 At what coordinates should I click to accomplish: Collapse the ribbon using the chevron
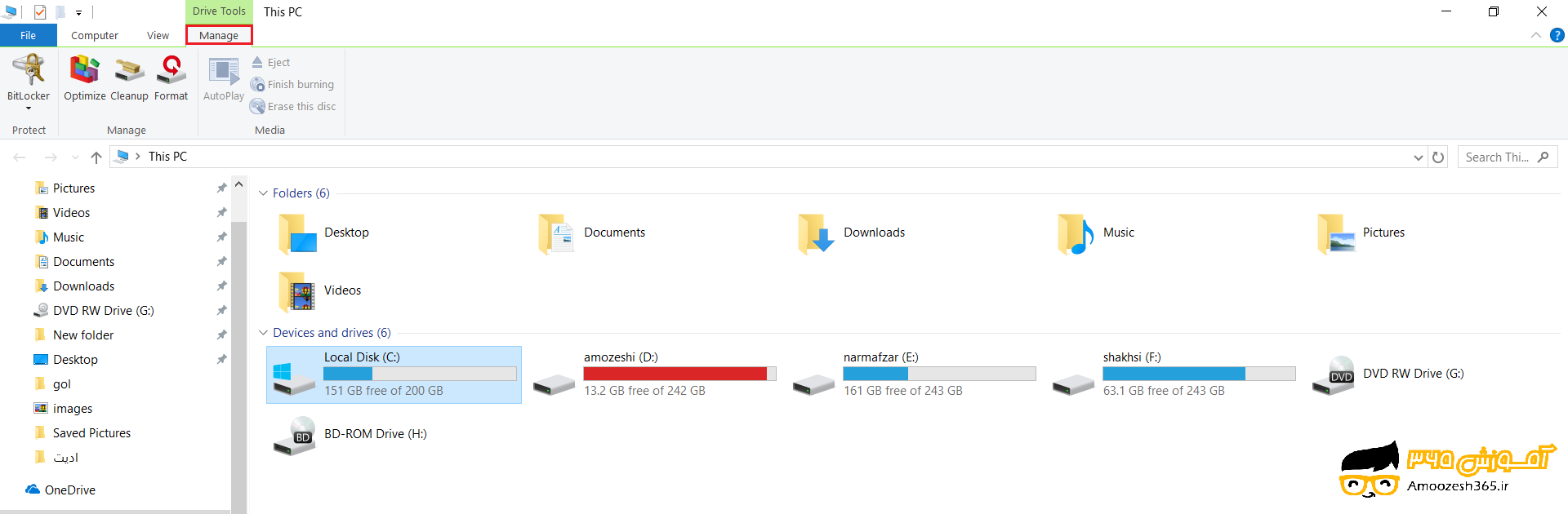pos(1536,35)
